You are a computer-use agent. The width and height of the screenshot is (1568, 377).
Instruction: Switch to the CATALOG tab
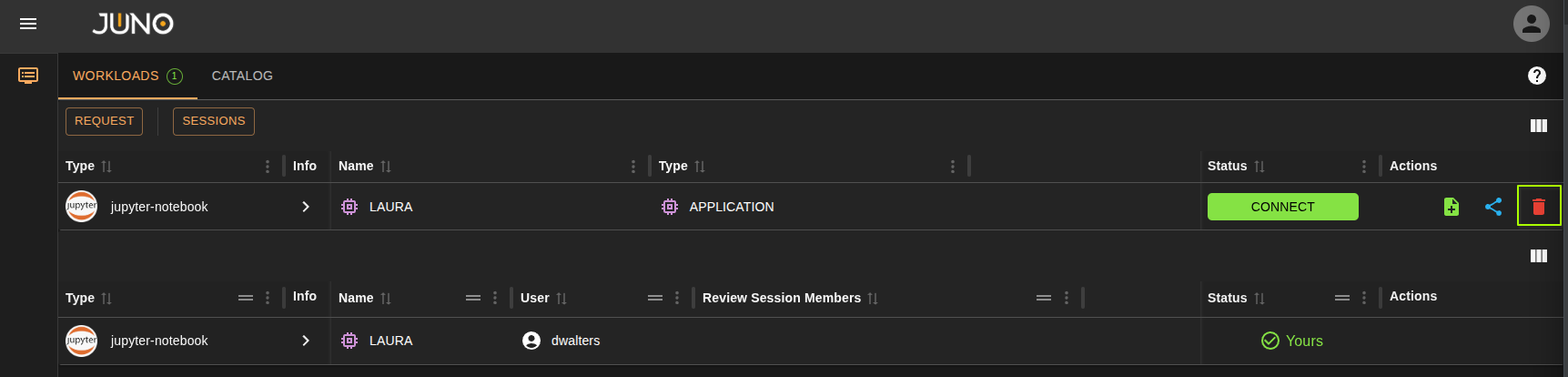pyautogui.click(x=242, y=76)
